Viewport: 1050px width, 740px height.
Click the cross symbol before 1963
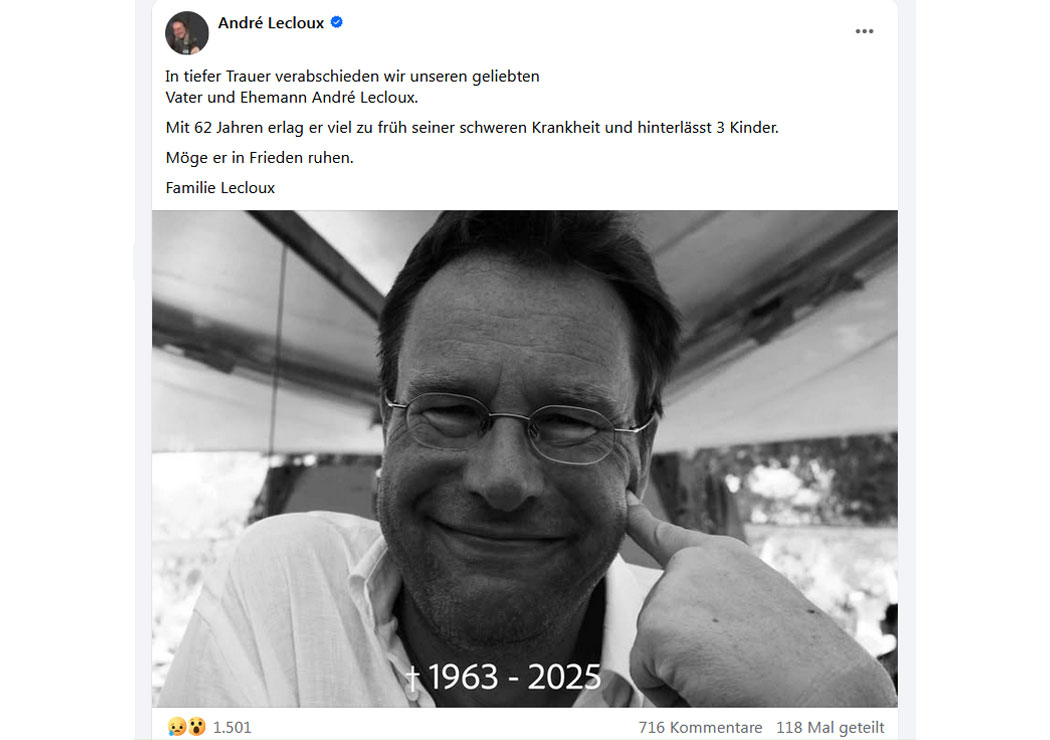point(413,677)
